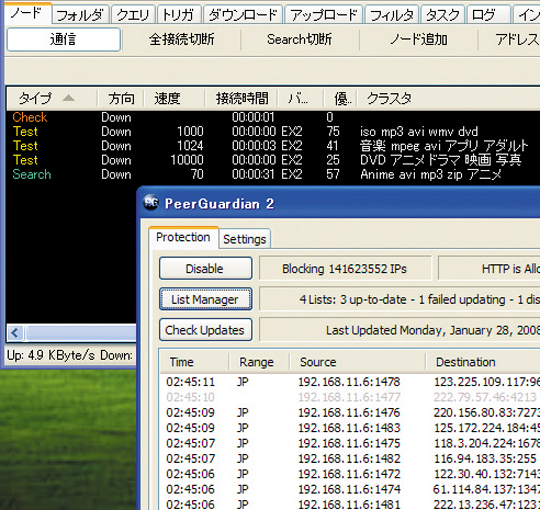Open the トリガ tab
540x510 pixels.
(178, 15)
